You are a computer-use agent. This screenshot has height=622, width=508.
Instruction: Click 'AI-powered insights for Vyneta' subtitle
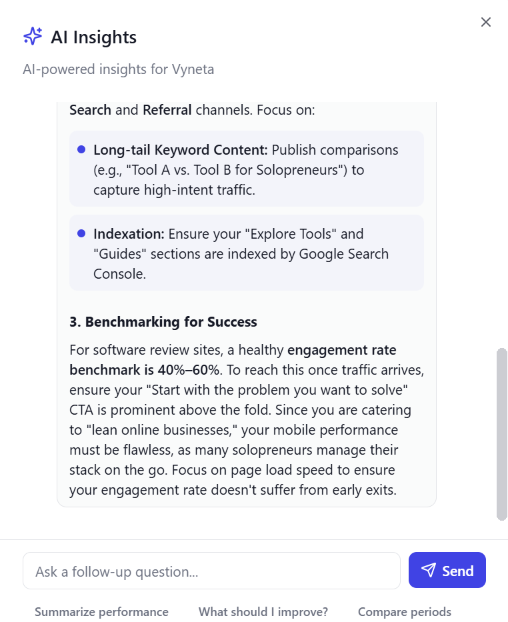118,69
